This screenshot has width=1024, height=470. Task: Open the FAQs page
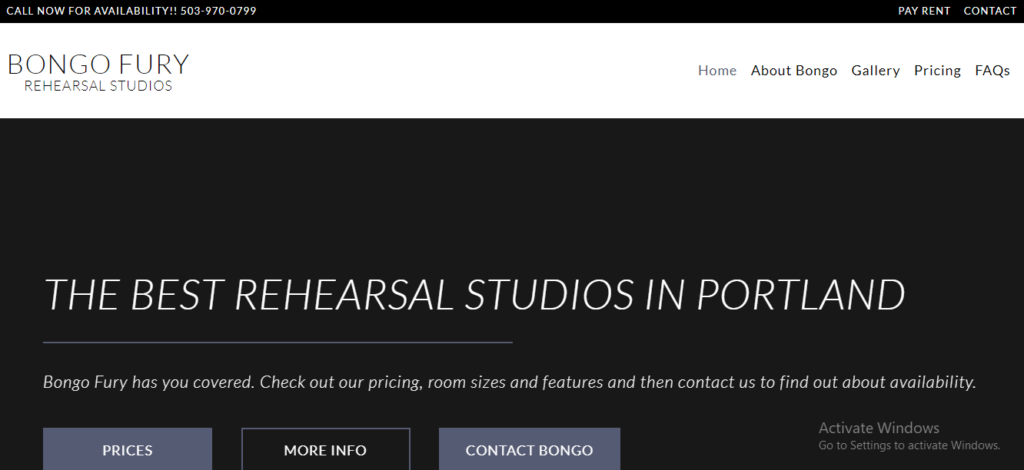point(992,71)
